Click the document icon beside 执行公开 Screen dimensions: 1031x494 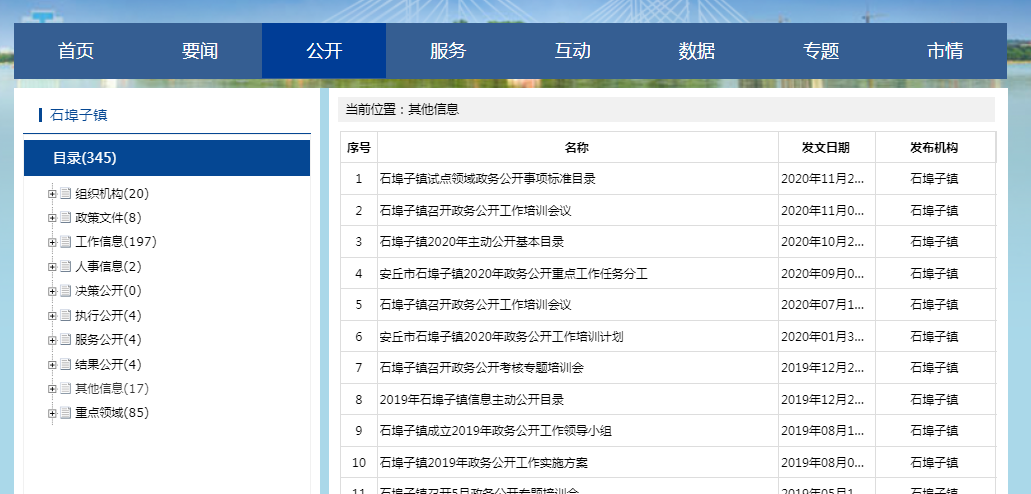(x=65, y=316)
